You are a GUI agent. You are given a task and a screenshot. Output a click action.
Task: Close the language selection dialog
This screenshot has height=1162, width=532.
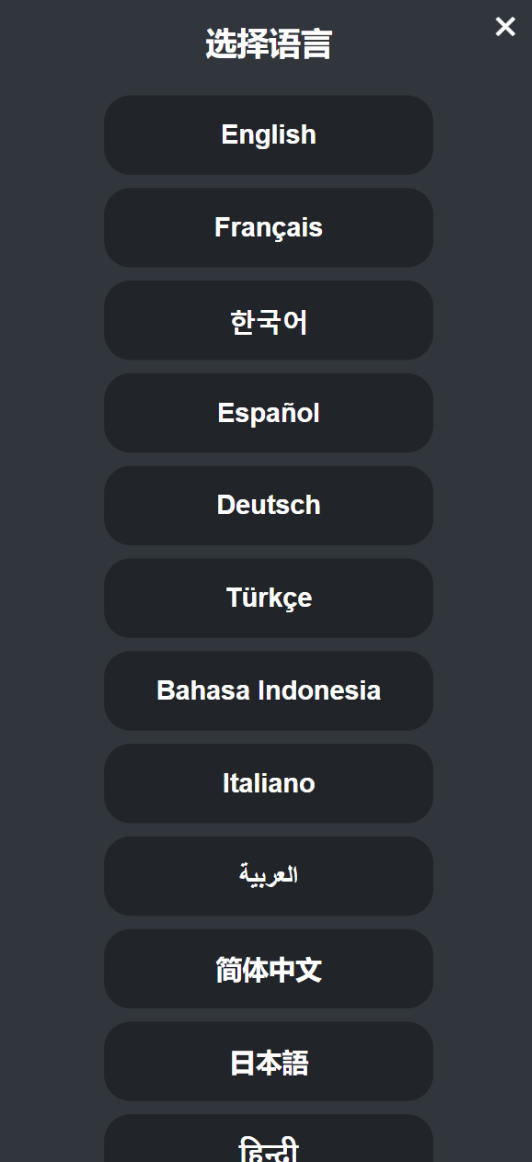pos(505,27)
